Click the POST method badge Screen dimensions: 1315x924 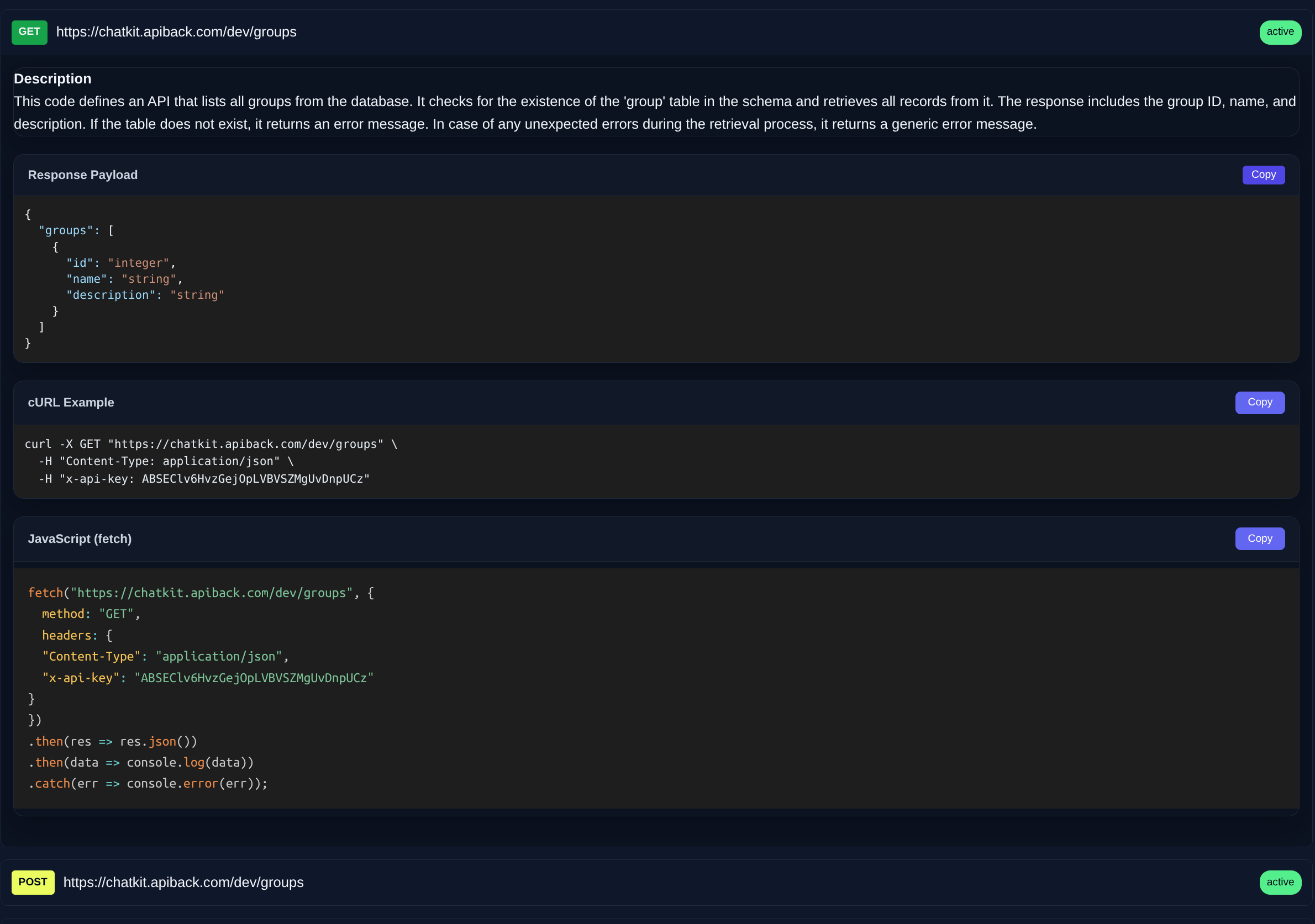tap(33, 882)
